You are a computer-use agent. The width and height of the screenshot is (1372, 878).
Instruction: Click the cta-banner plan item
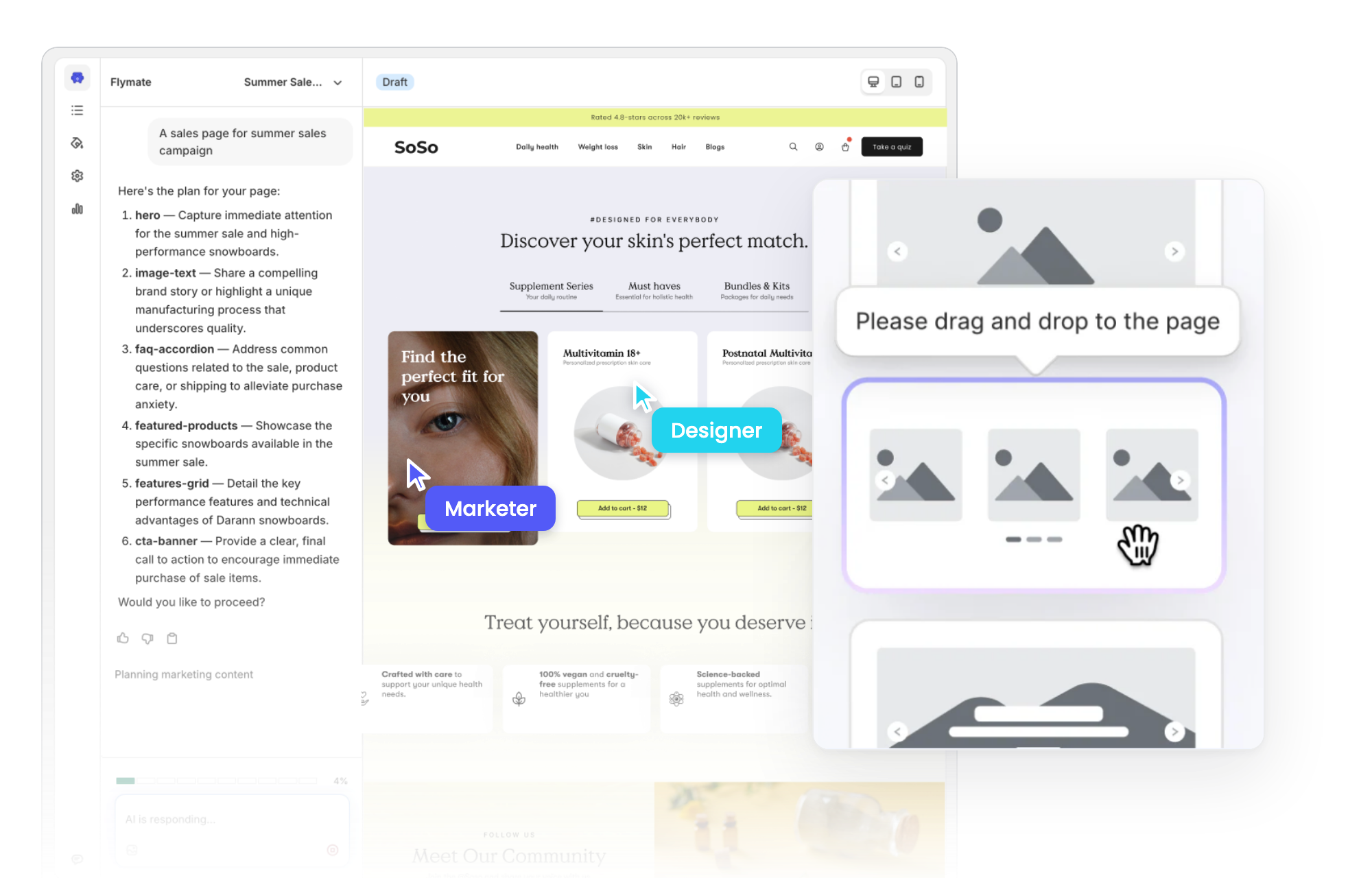[x=233, y=559]
